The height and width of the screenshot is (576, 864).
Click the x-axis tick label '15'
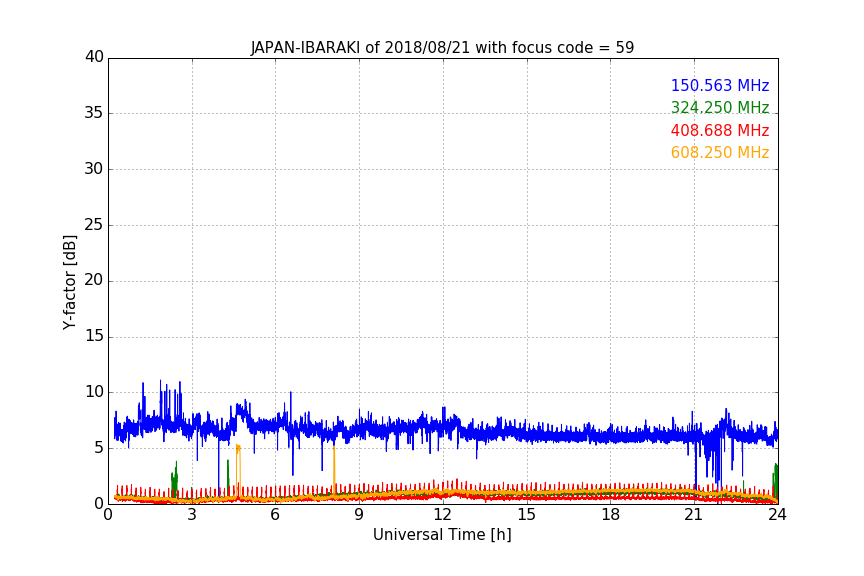[526, 515]
